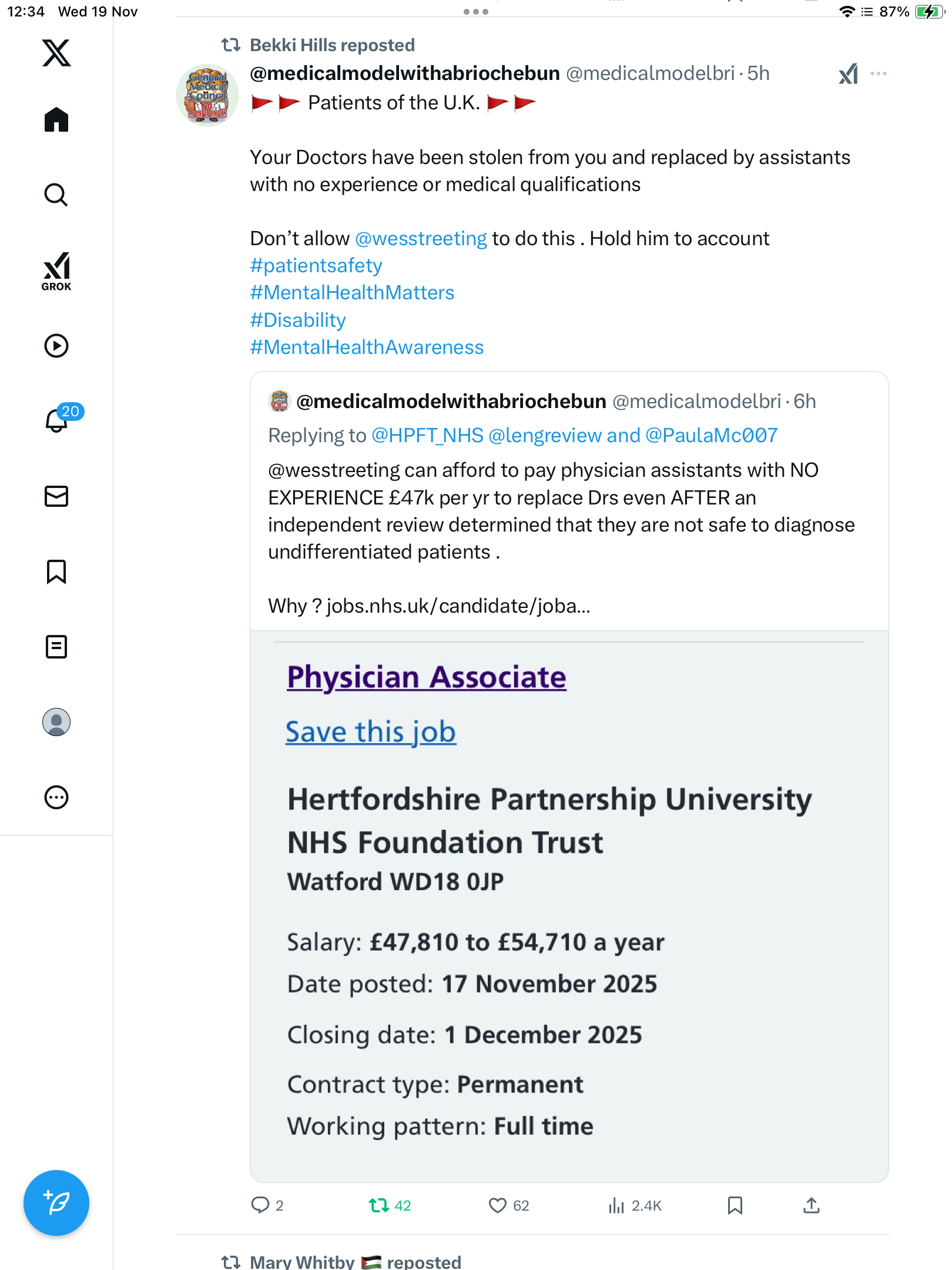Open the post's three-dot more menu

(879, 73)
